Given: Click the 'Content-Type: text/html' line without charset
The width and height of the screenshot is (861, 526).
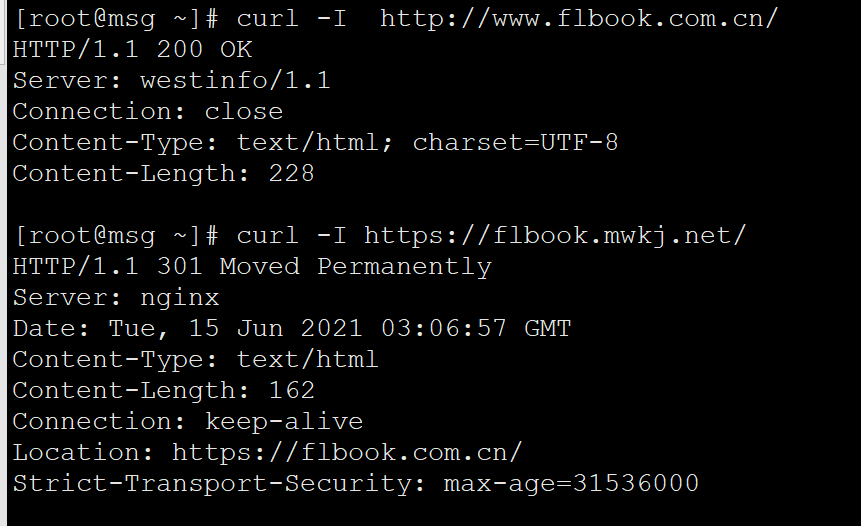Looking at the screenshot, I should (x=195, y=360).
